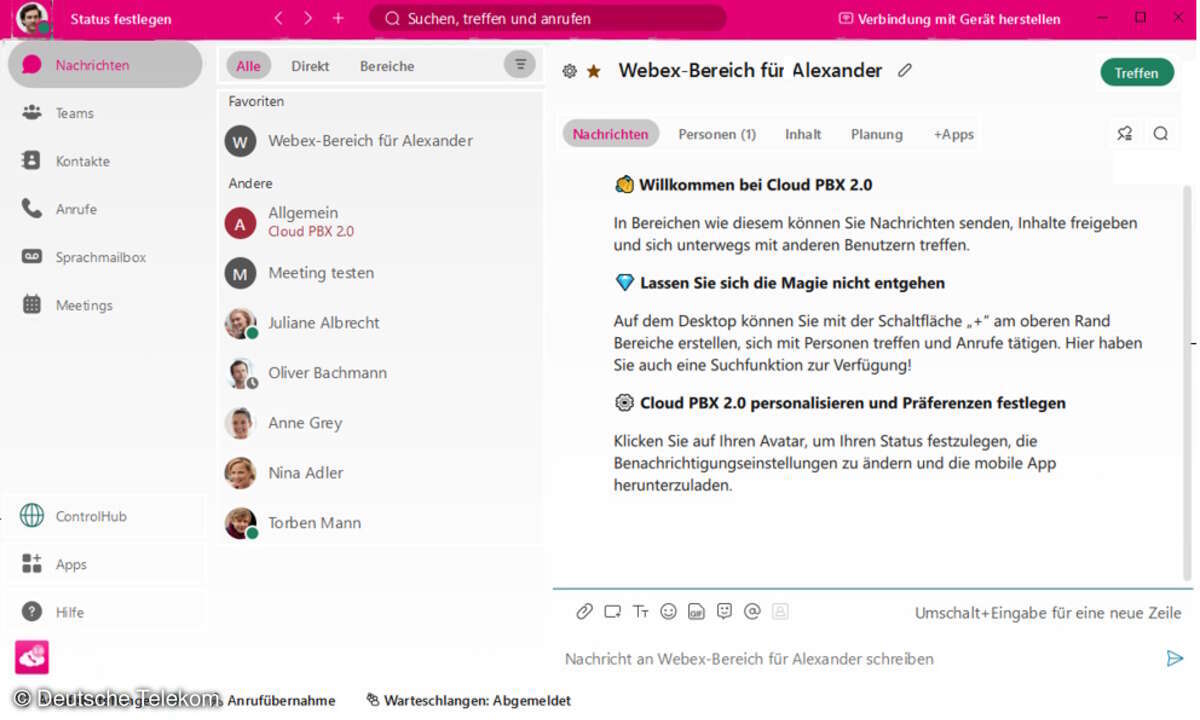The width and height of the screenshot is (1200, 720).
Task: Click the plus button in title bar
Action: tap(338, 18)
